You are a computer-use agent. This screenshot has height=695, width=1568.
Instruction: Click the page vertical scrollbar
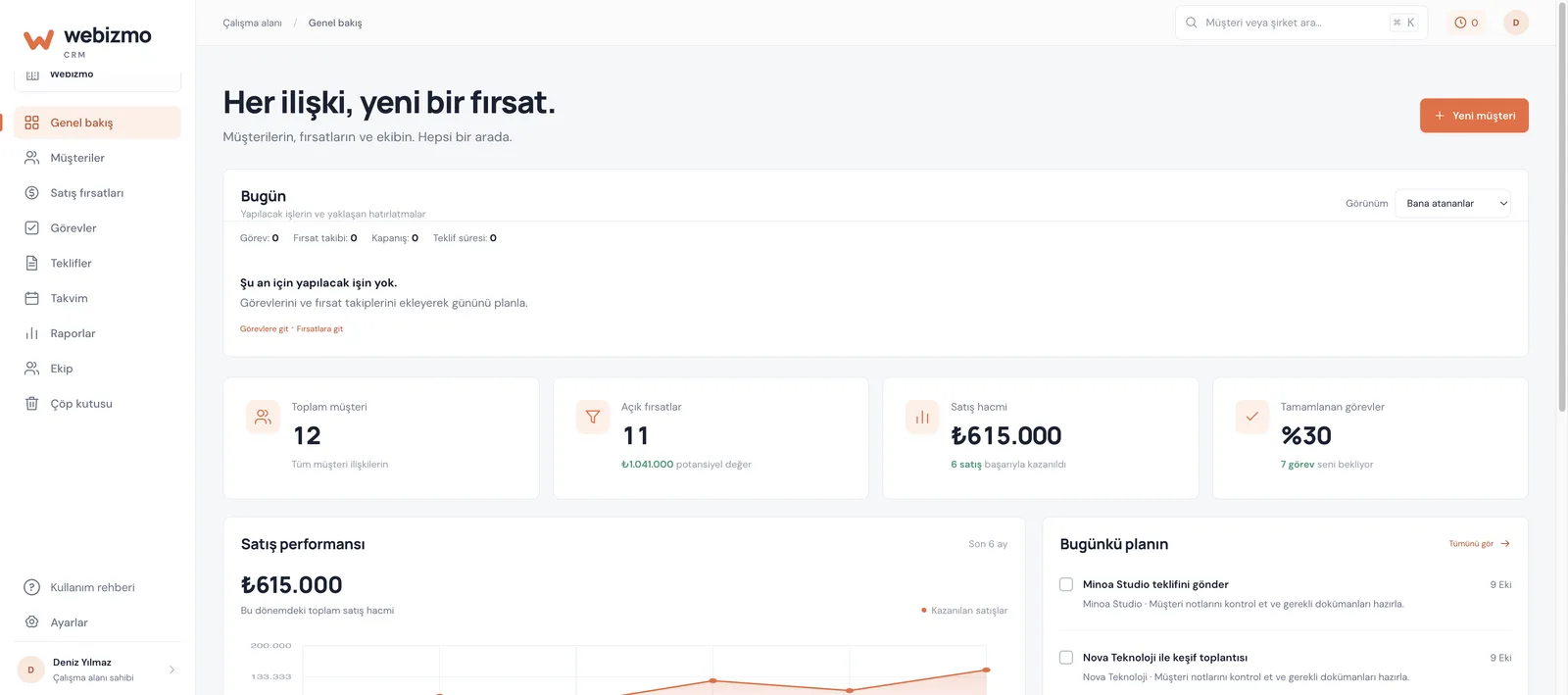(1562, 206)
